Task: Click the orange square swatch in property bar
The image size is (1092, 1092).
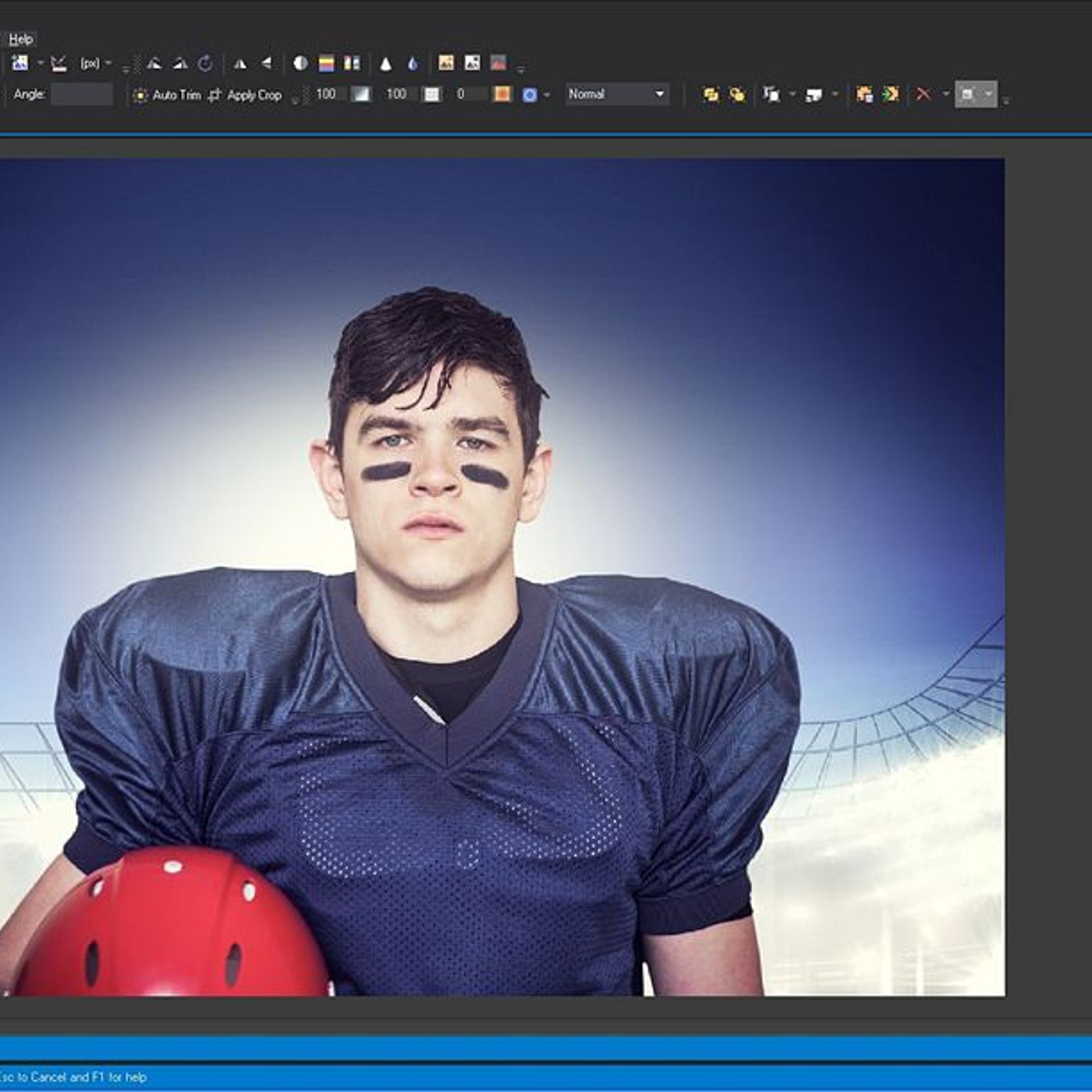Action: pos(502,94)
